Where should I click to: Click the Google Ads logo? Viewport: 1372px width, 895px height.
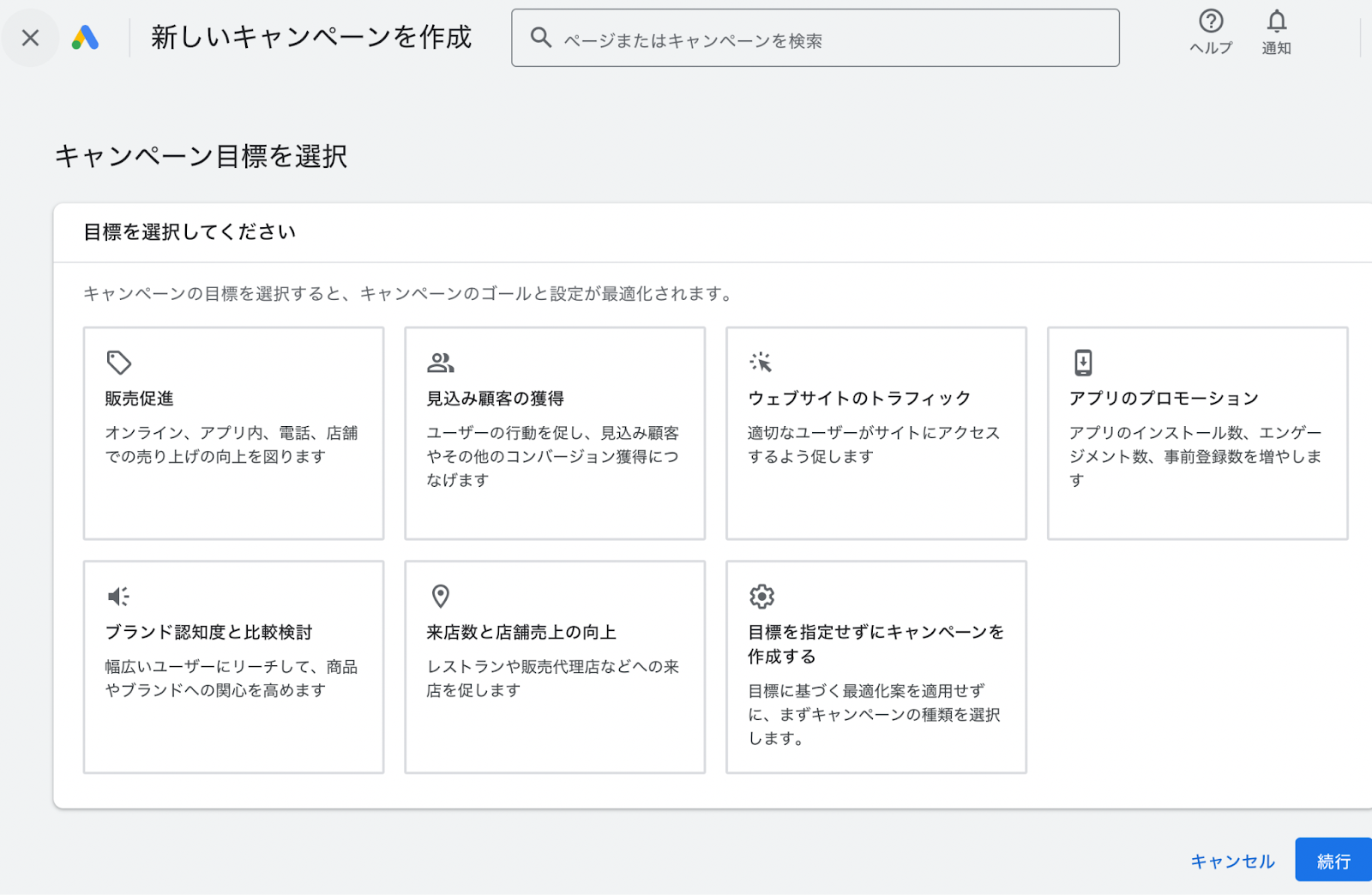(85, 38)
